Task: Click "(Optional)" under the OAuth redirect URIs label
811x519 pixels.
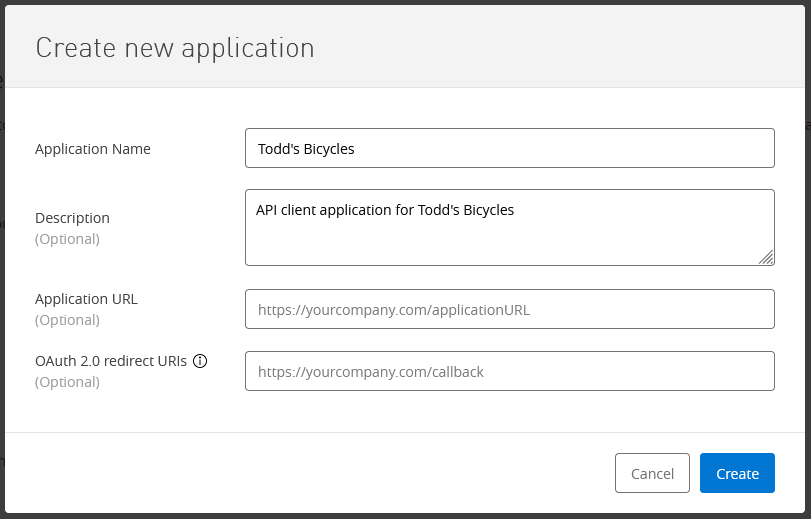Action: pos(67,382)
